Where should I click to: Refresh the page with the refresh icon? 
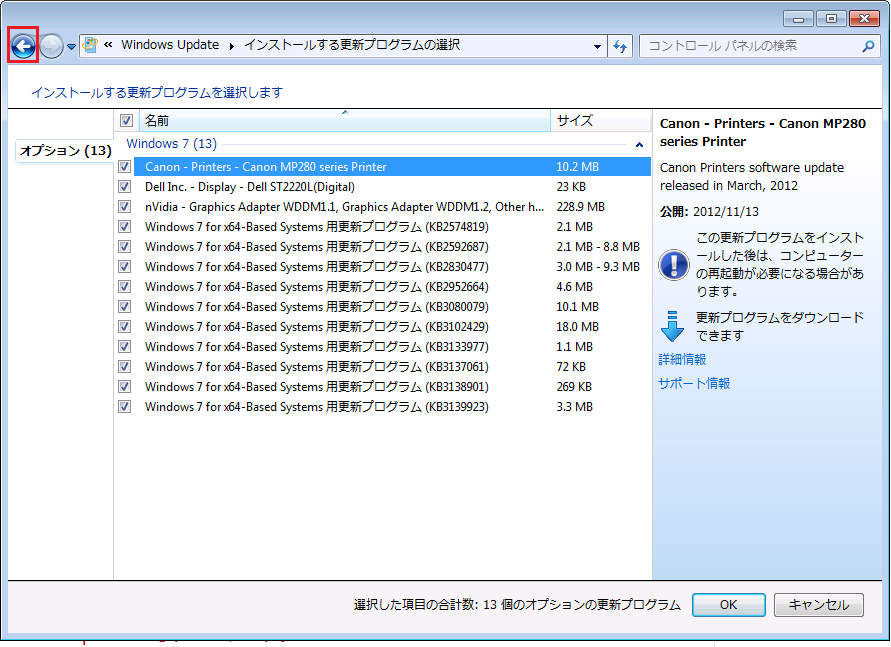point(620,46)
